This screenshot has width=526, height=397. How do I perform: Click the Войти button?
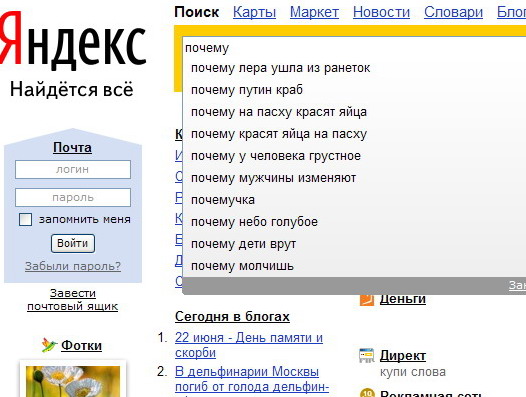73,243
